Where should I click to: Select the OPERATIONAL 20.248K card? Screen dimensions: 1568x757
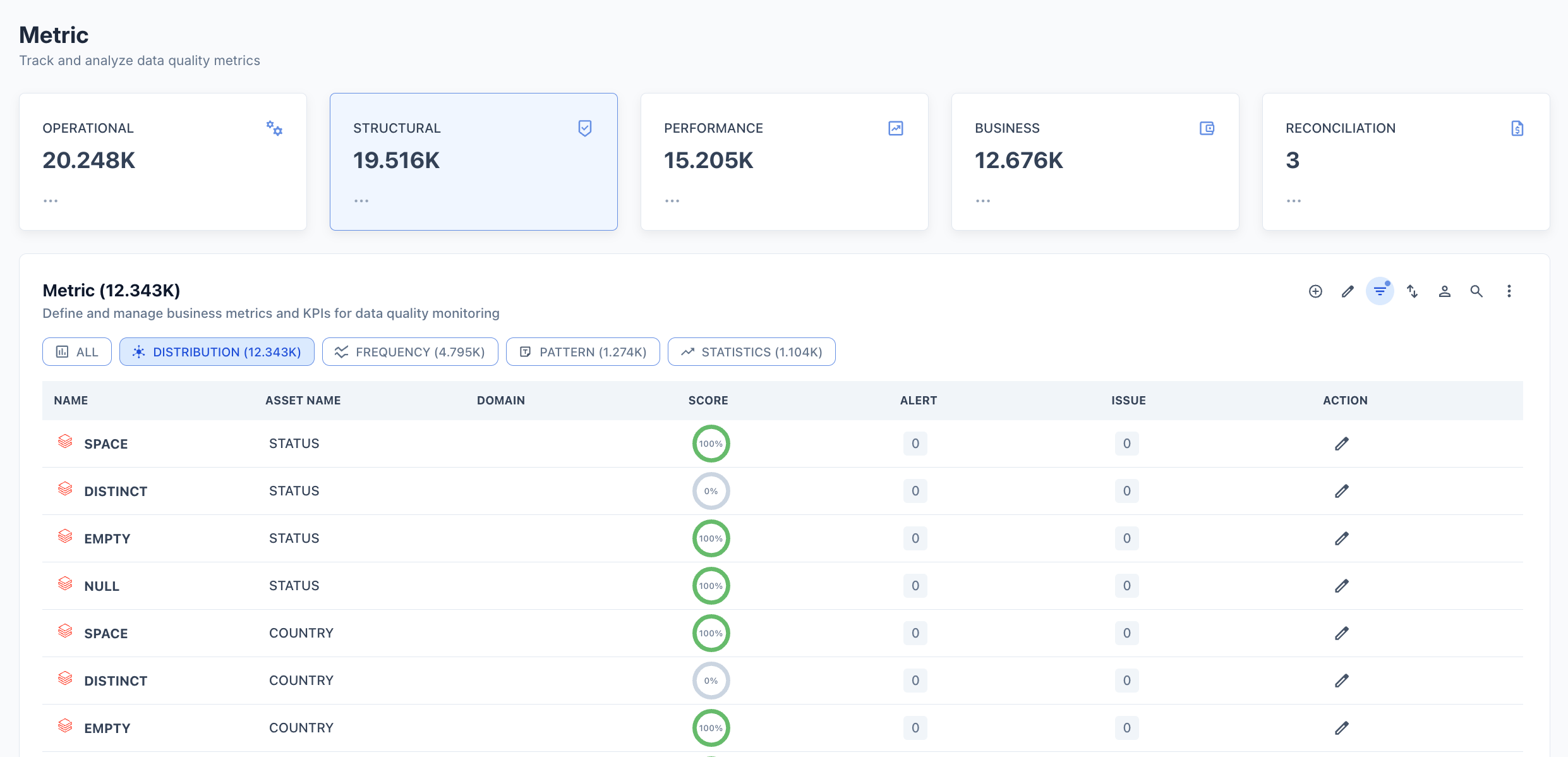coord(163,162)
